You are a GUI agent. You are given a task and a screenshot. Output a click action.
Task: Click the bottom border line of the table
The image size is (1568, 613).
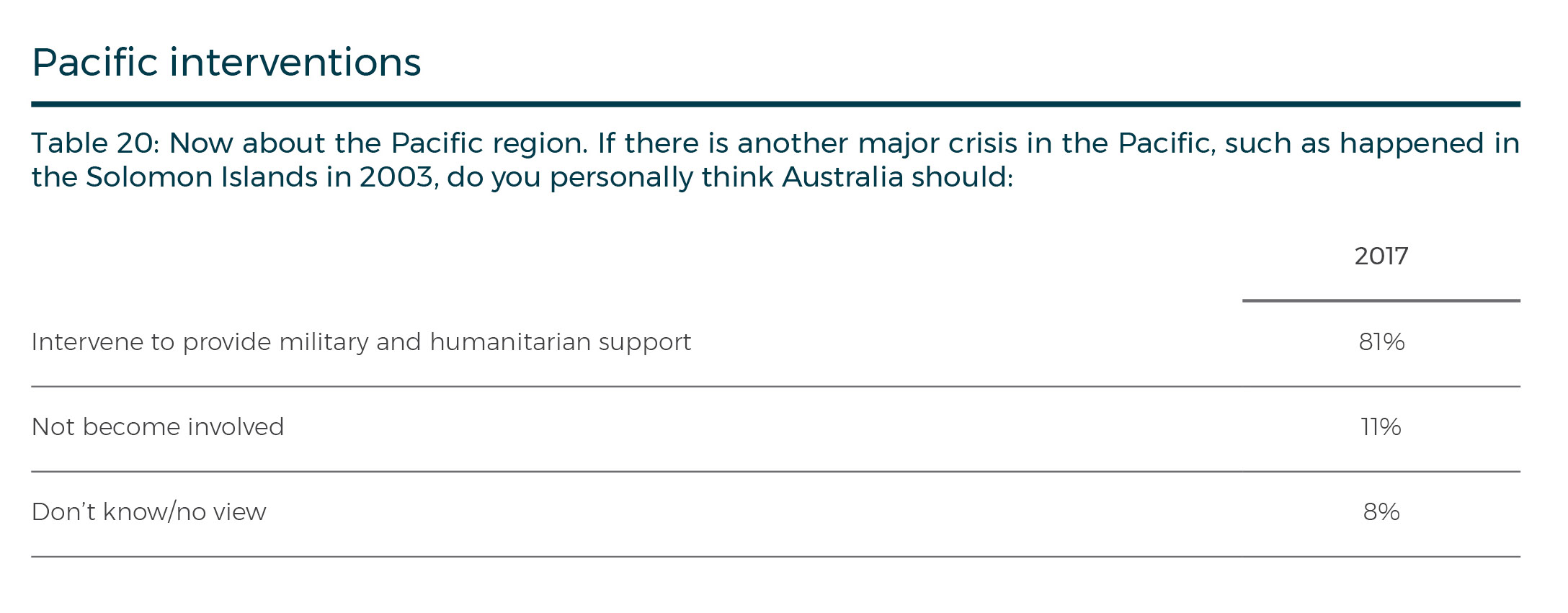775,557
